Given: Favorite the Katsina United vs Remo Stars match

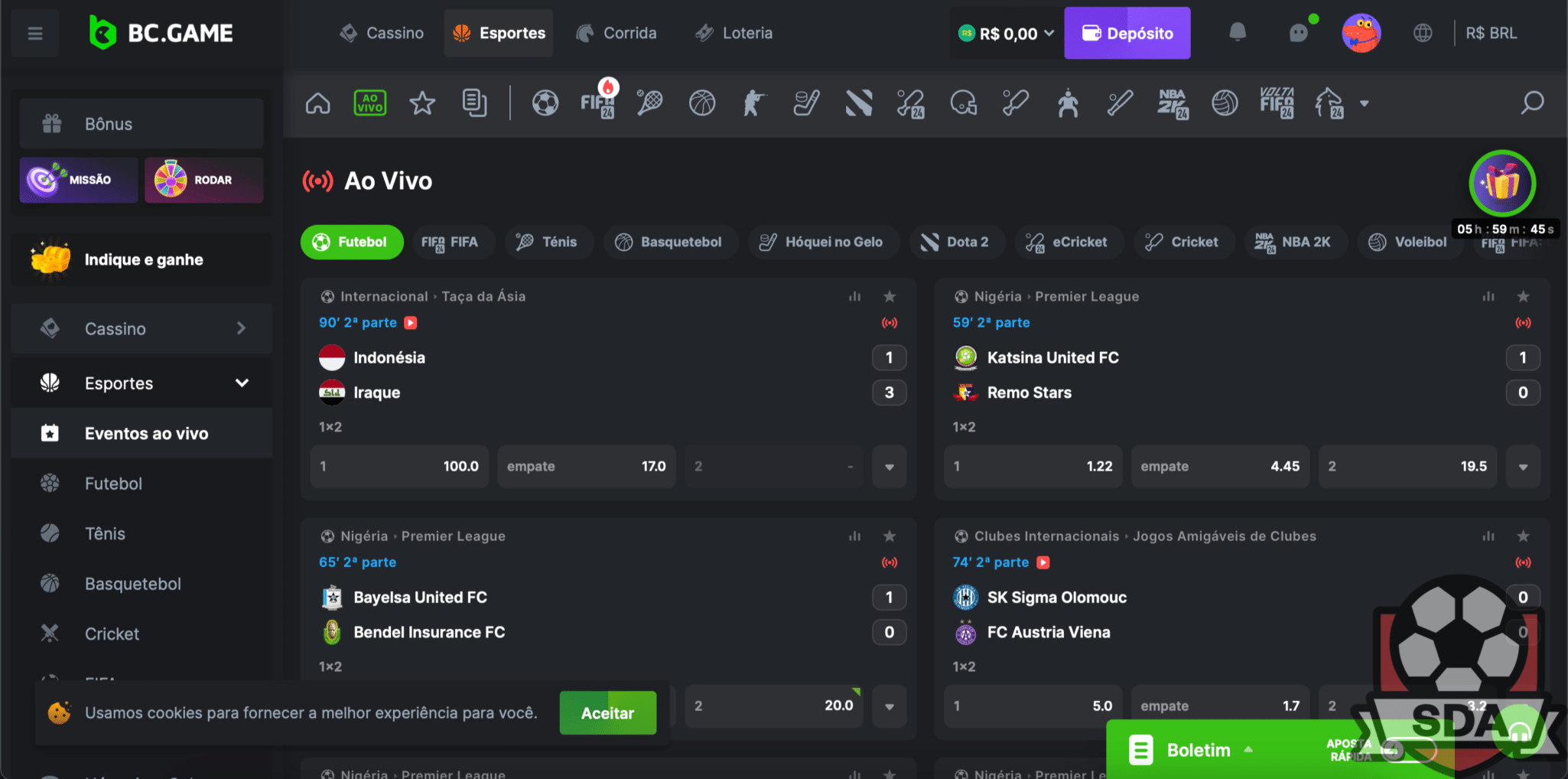Looking at the screenshot, I should click(x=1524, y=296).
